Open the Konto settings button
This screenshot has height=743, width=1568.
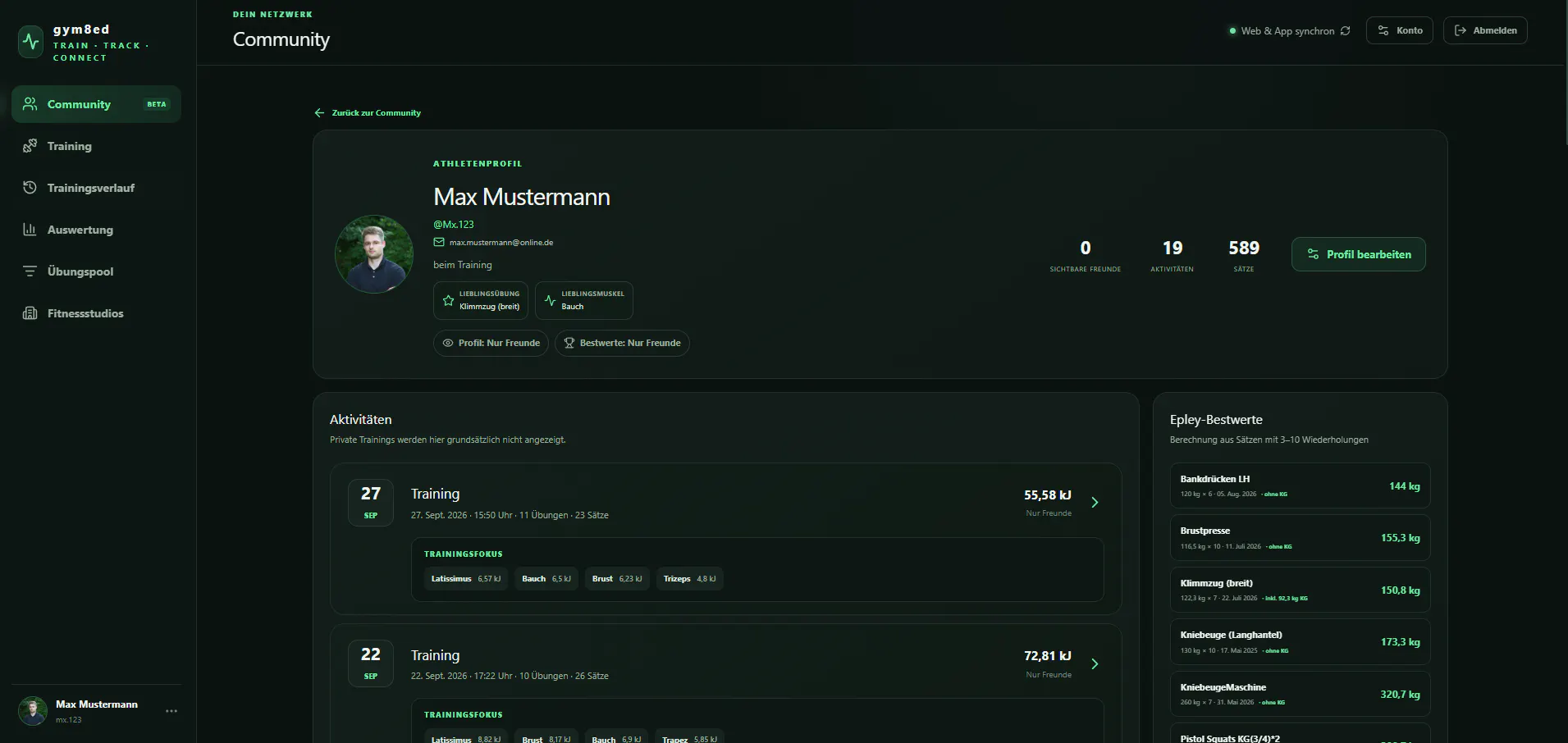tap(1399, 30)
